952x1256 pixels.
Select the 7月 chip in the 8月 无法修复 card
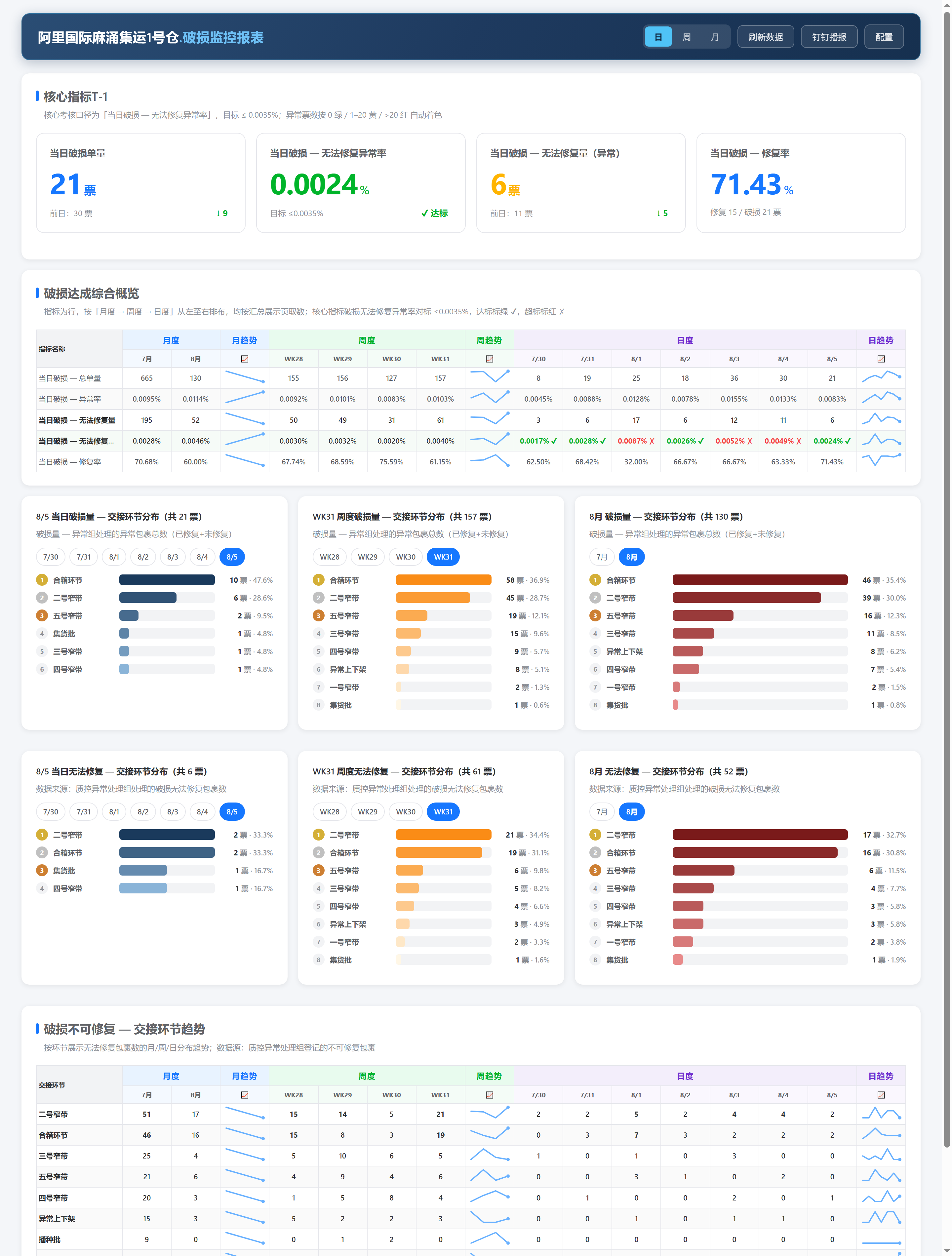click(x=602, y=812)
